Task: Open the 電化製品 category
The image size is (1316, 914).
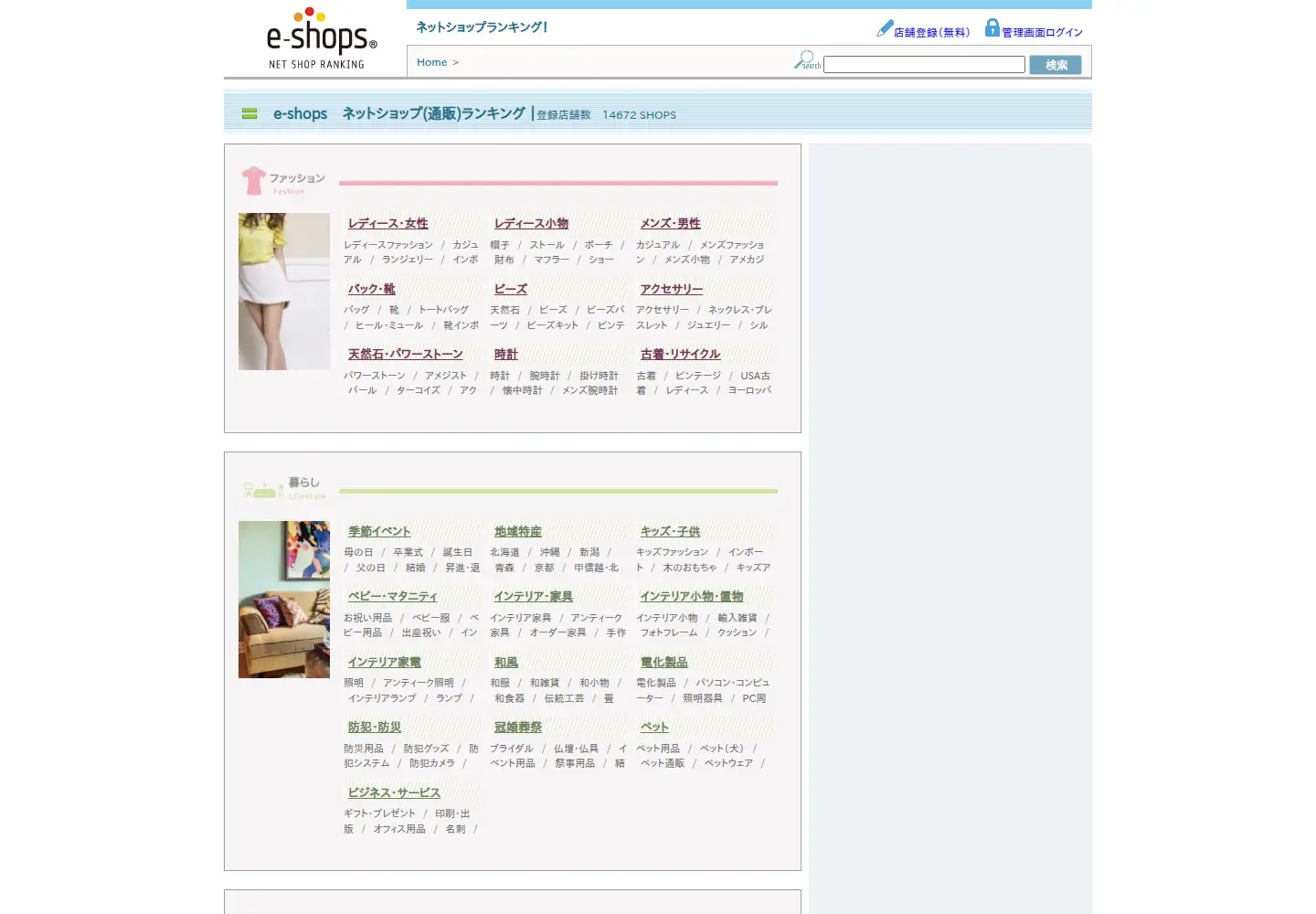Action: point(663,663)
